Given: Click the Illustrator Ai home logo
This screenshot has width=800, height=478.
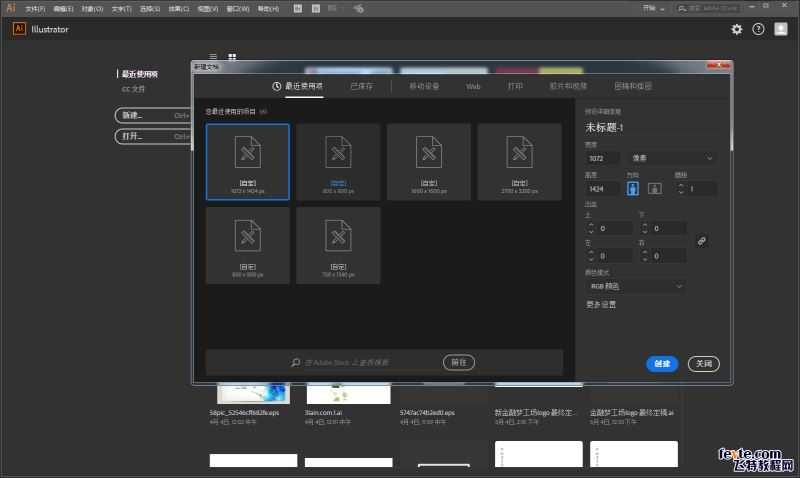Looking at the screenshot, I should (19, 29).
